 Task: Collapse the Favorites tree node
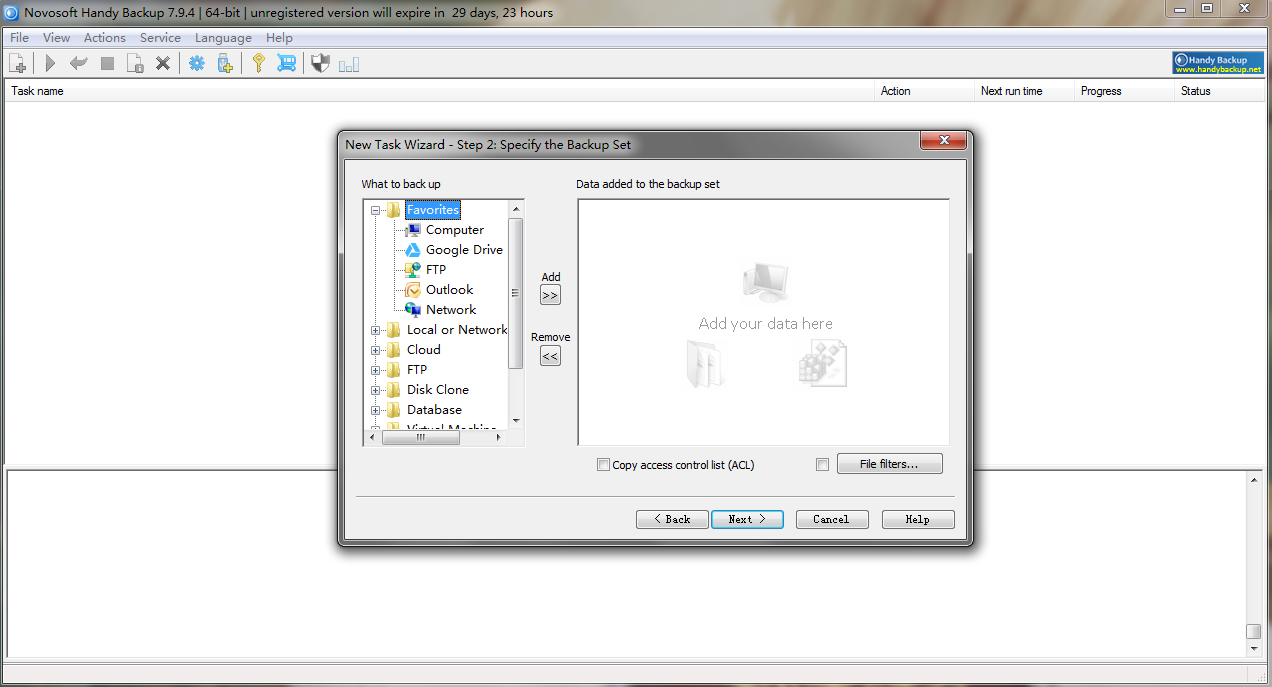point(376,210)
